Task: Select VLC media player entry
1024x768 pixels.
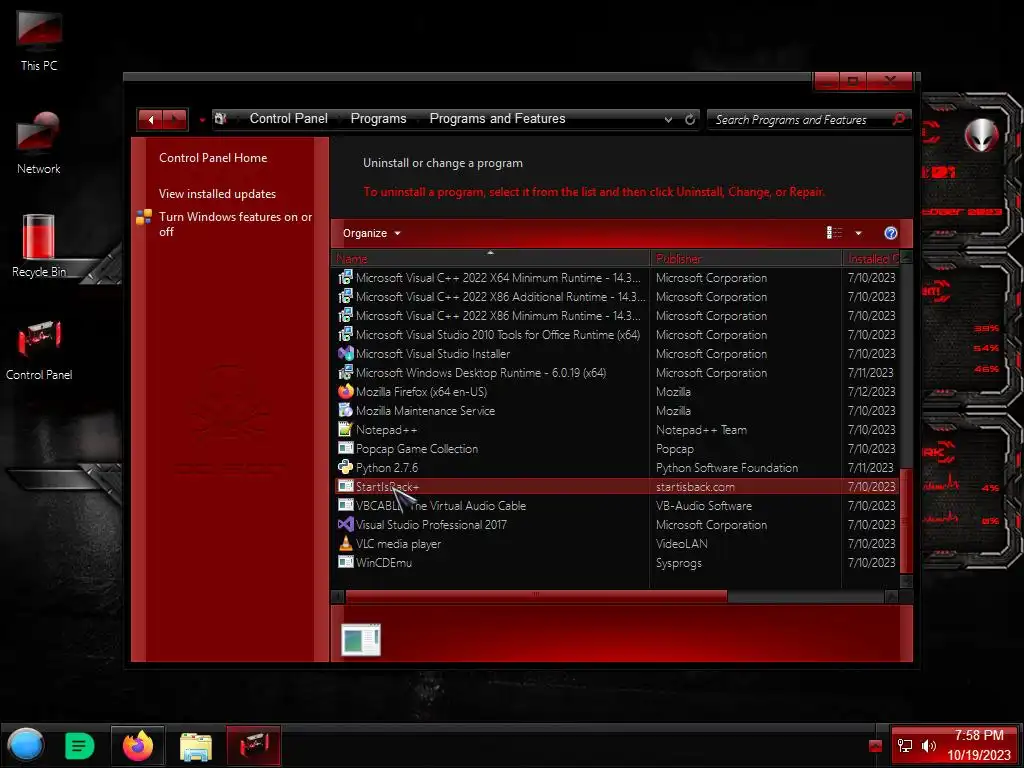Action: point(616,543)
